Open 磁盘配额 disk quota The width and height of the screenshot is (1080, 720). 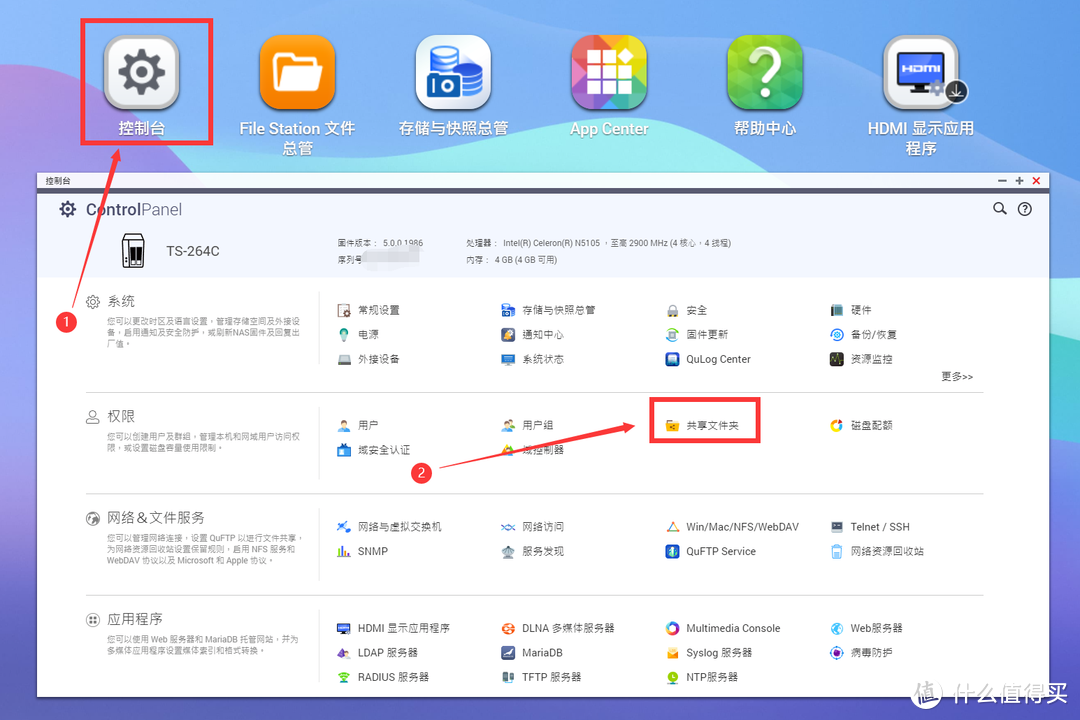point(861,425)
